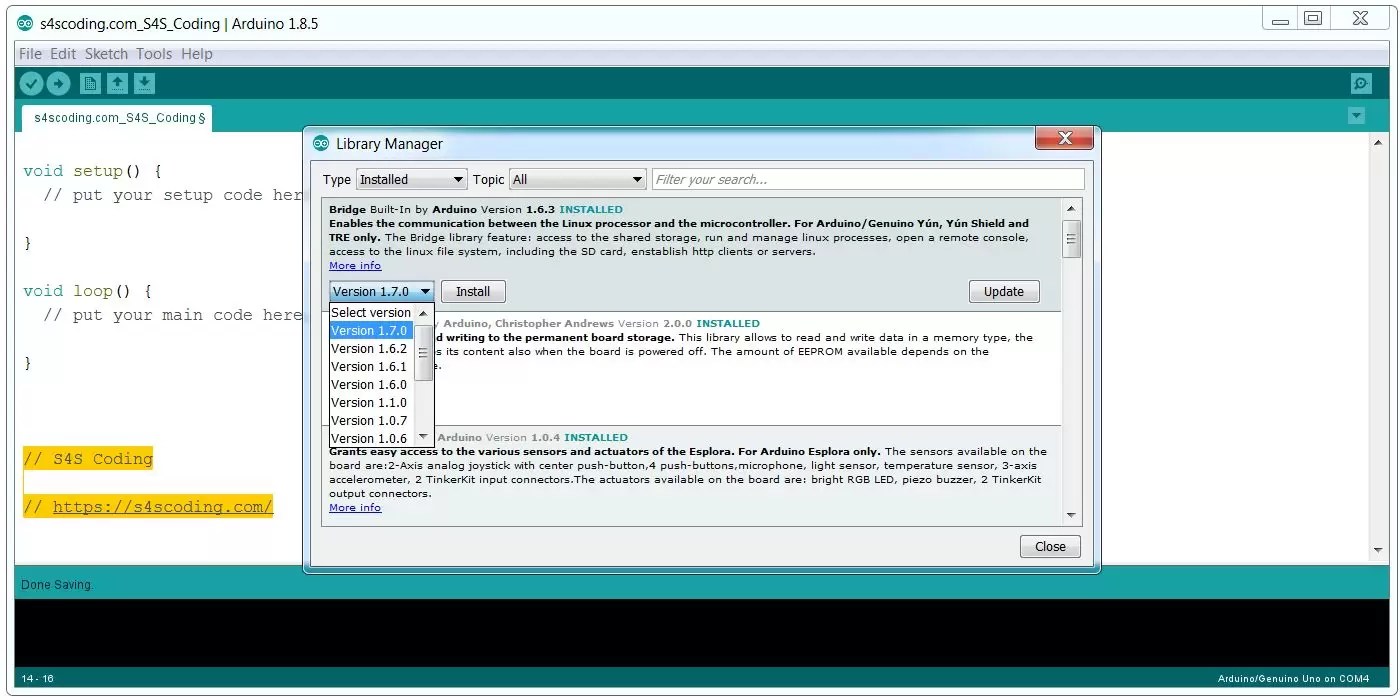Click the library search filter field
1400x700 pixels.
pos(866,179)
